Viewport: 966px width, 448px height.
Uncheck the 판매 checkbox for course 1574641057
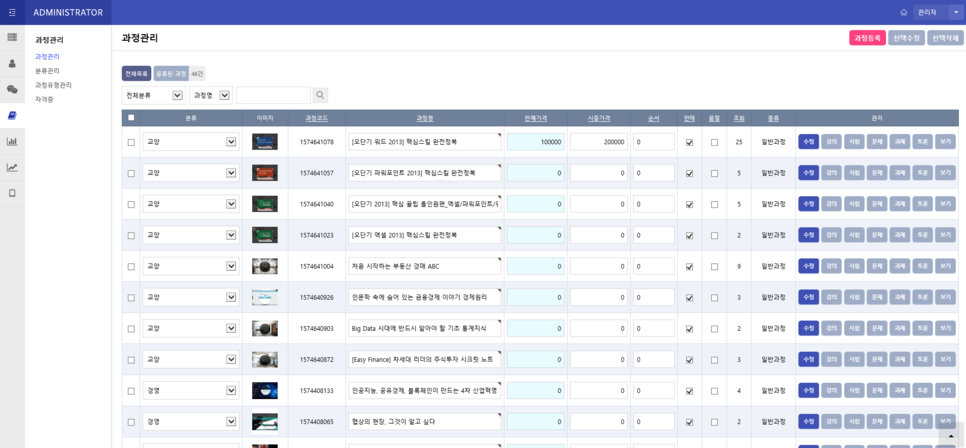tap(689, 173)
